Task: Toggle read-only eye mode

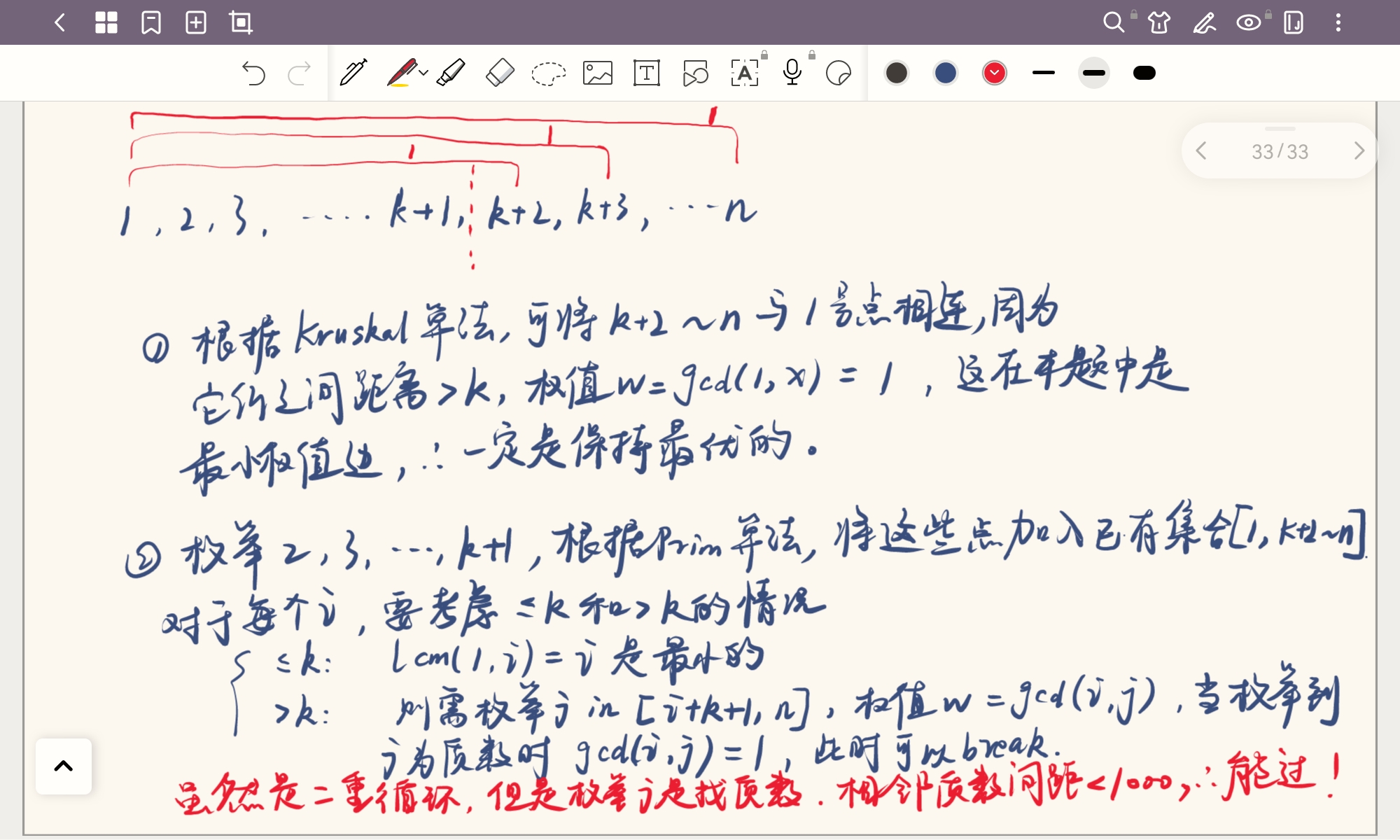Action: click(1248, 22)
